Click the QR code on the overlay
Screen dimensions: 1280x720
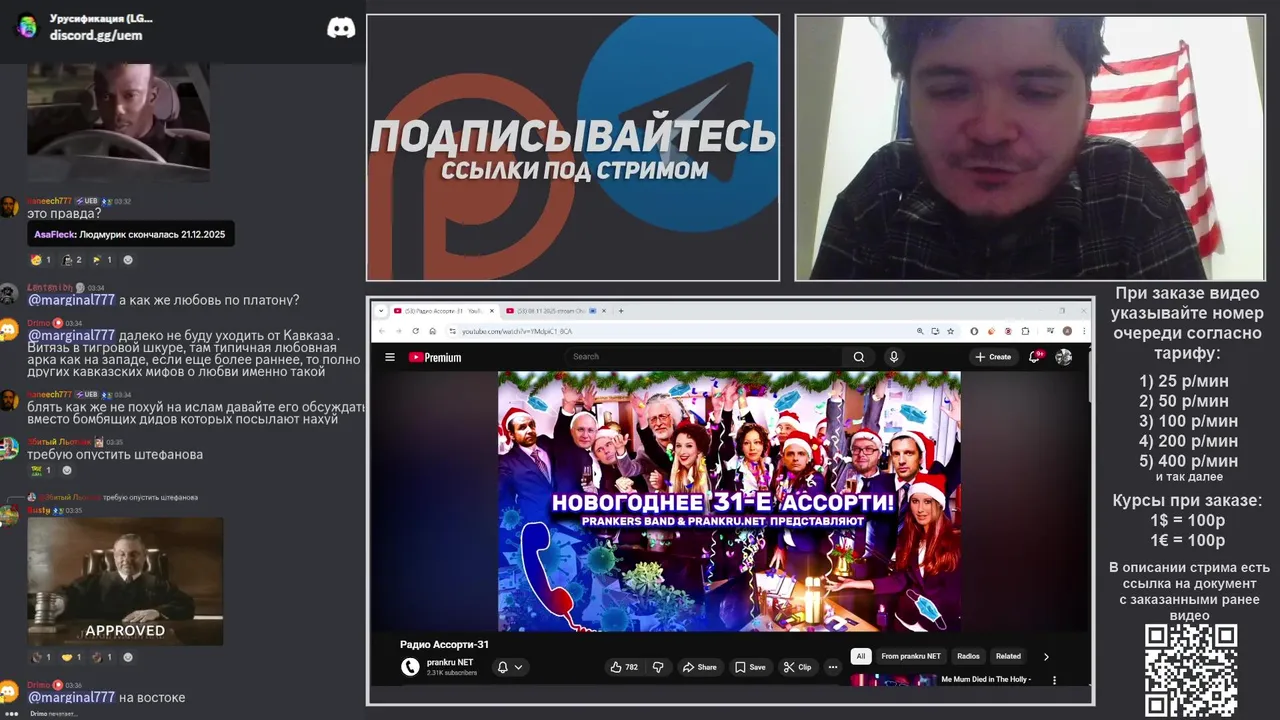click(1190, 670)
